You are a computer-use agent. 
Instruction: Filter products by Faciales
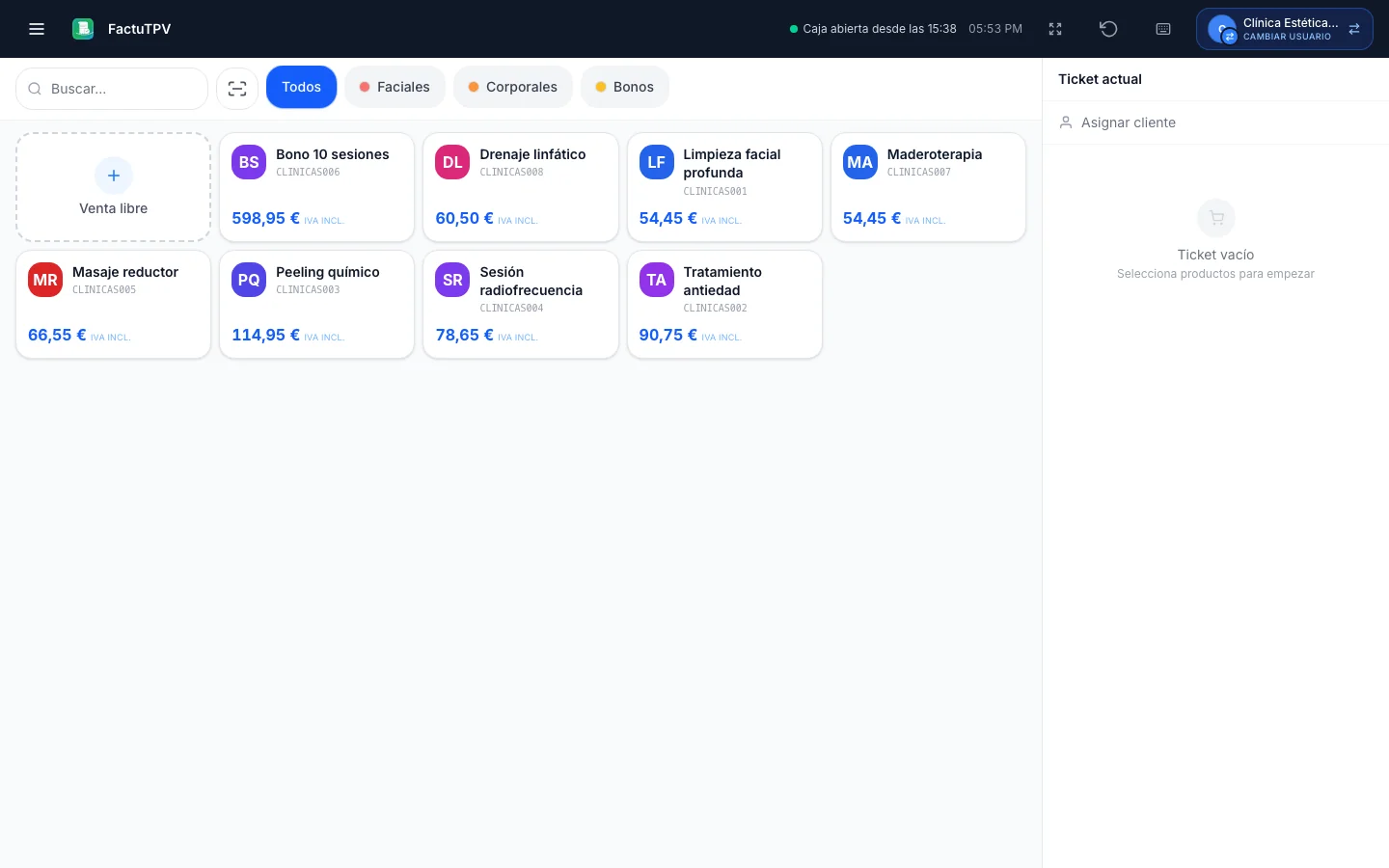395,87
